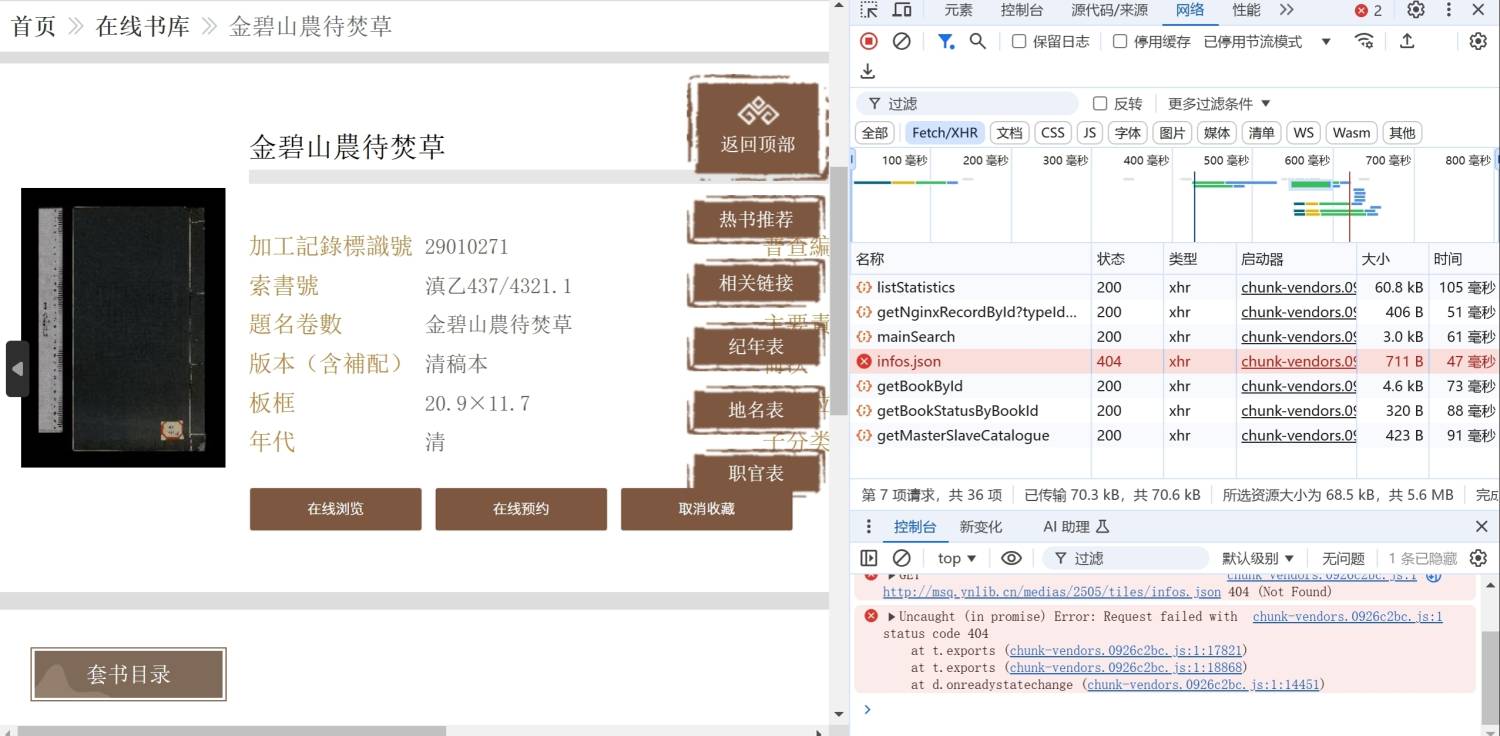Open network search with the magnifier icon

pos(978,41)
